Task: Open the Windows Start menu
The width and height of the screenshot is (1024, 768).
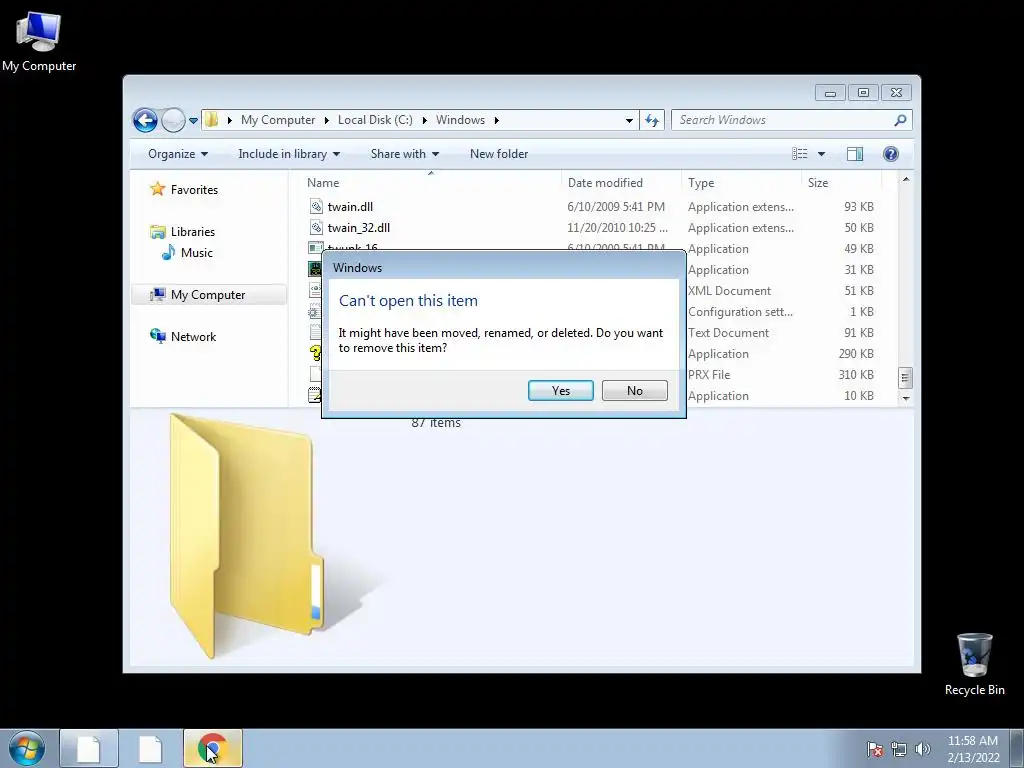Action: coord(27,748)
